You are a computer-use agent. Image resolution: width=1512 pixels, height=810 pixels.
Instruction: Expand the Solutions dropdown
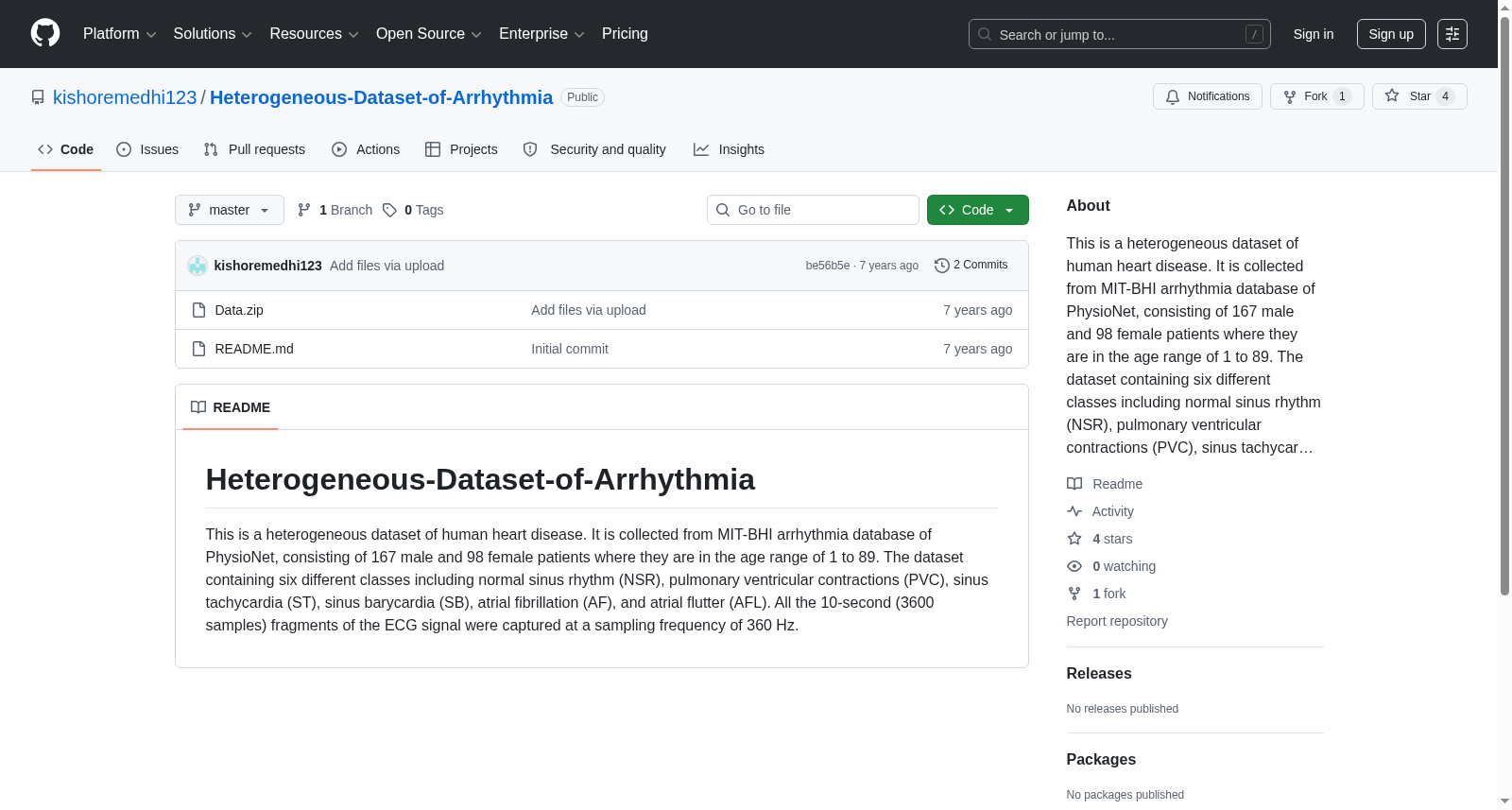tap(213, 34)
